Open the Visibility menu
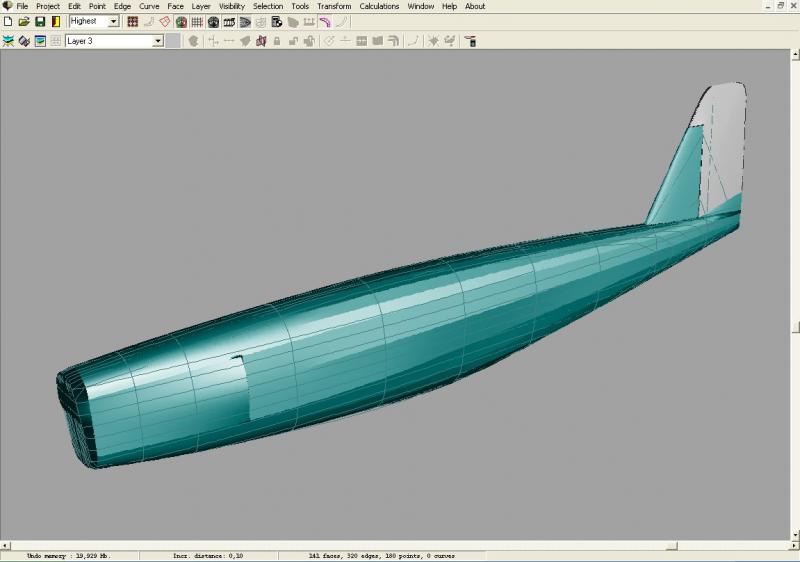The image size is (800, 562). [x=231, y=6]
